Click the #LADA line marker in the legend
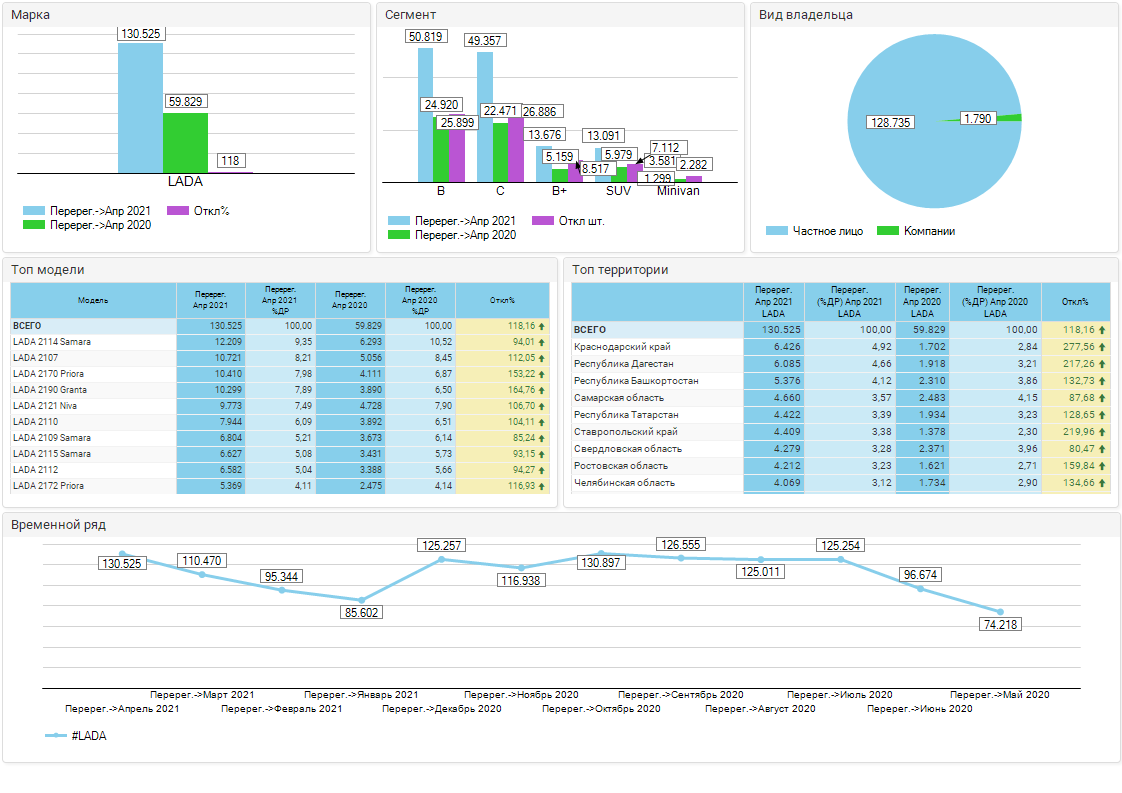The image size is (1122, 793). [56, 736]
